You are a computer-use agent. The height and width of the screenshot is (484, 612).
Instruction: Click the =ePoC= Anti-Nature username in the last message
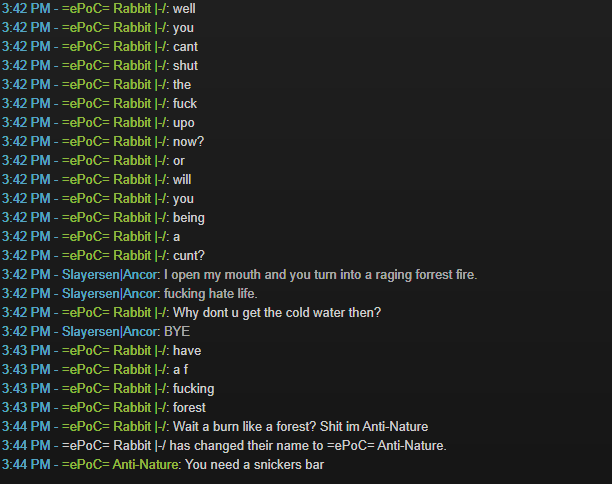pos(120,464)
